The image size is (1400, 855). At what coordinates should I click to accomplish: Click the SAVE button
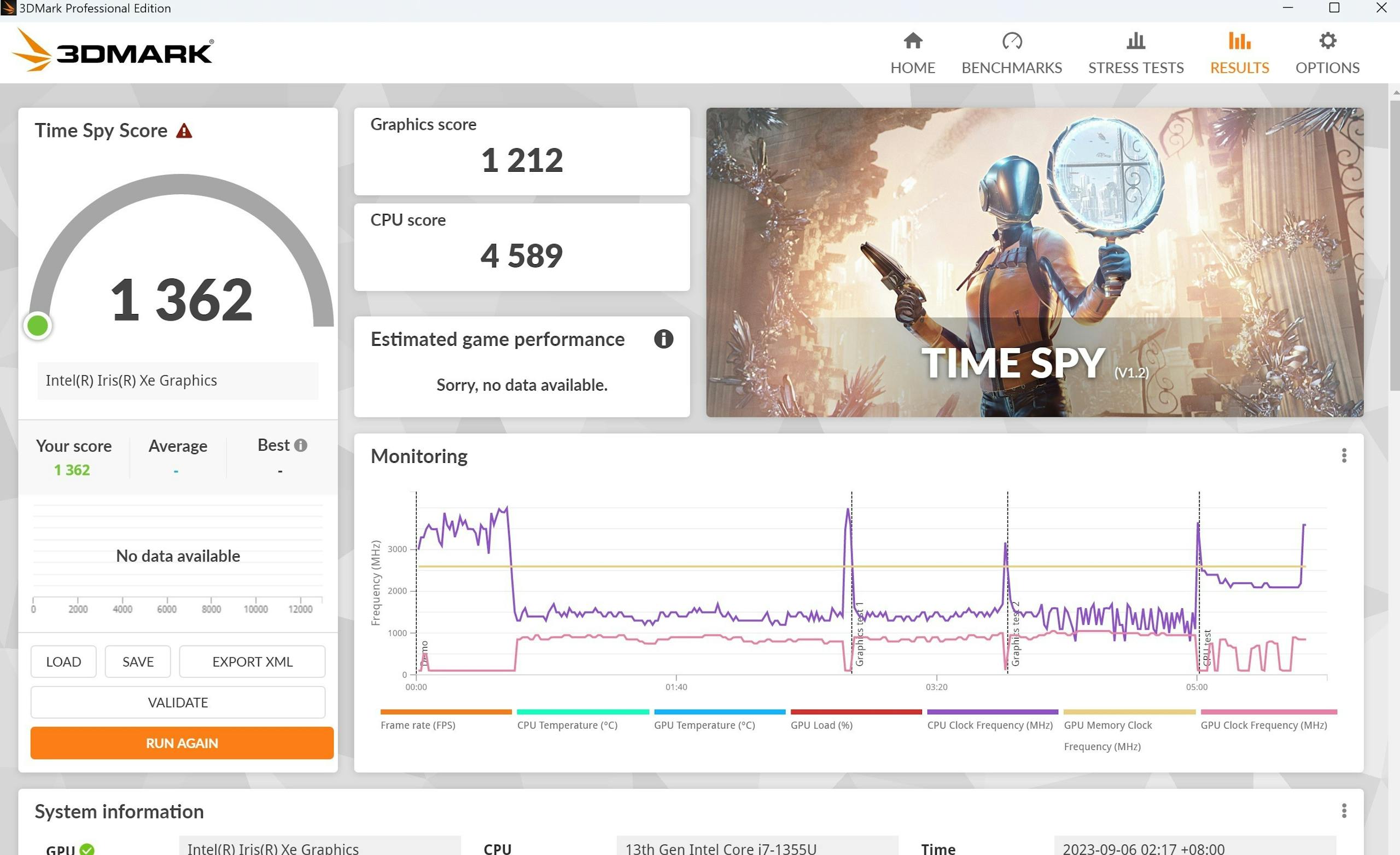[137, 662]
